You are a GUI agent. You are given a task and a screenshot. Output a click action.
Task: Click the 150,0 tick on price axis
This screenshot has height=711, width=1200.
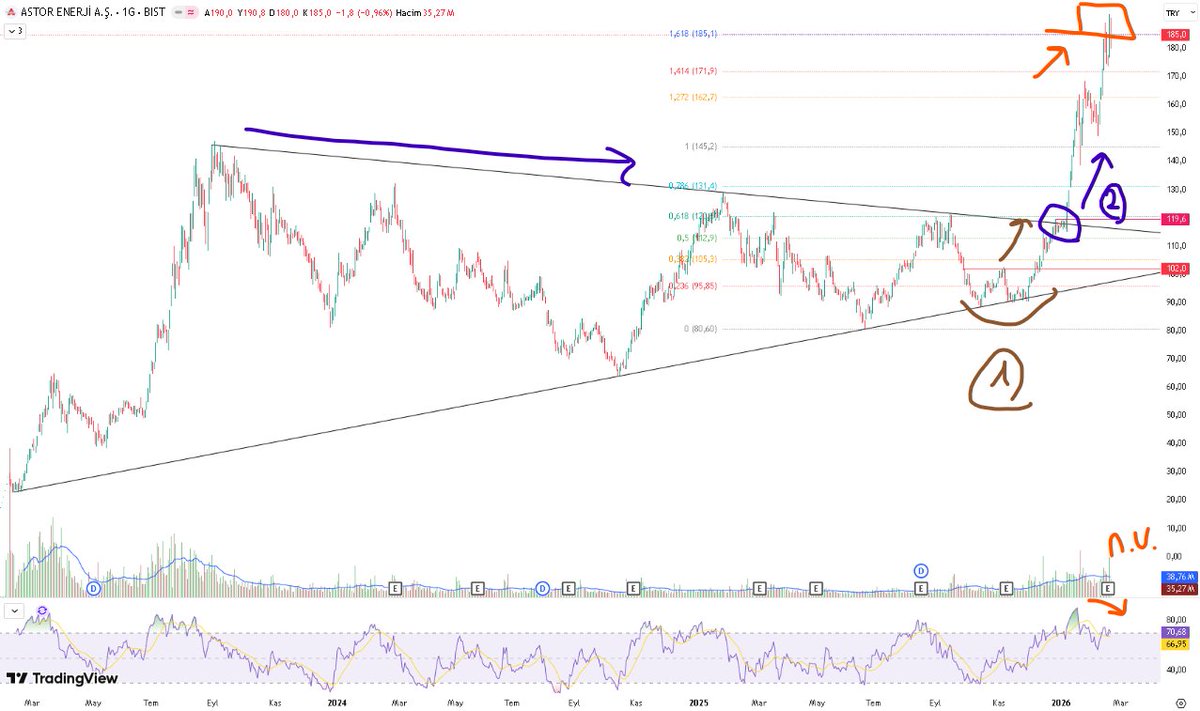(1175, 132)
